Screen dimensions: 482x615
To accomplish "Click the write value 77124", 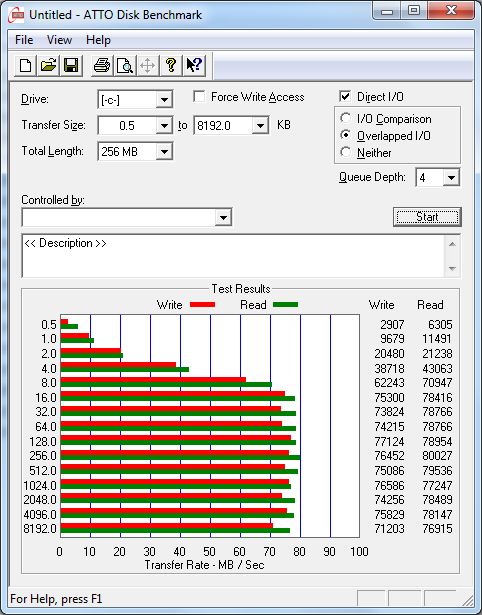I will click(389, 442).
